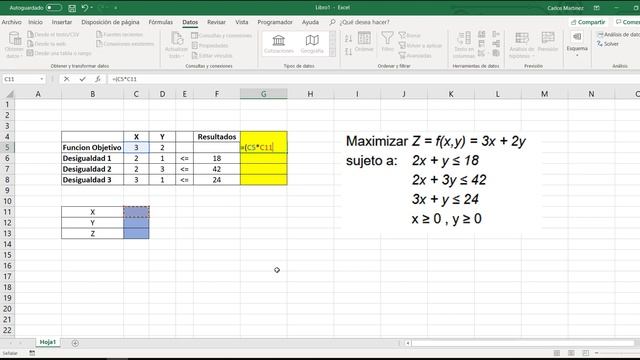The image size is (640, 360).
Task: Click the Compartir button
Action: [x=588, y=22]
